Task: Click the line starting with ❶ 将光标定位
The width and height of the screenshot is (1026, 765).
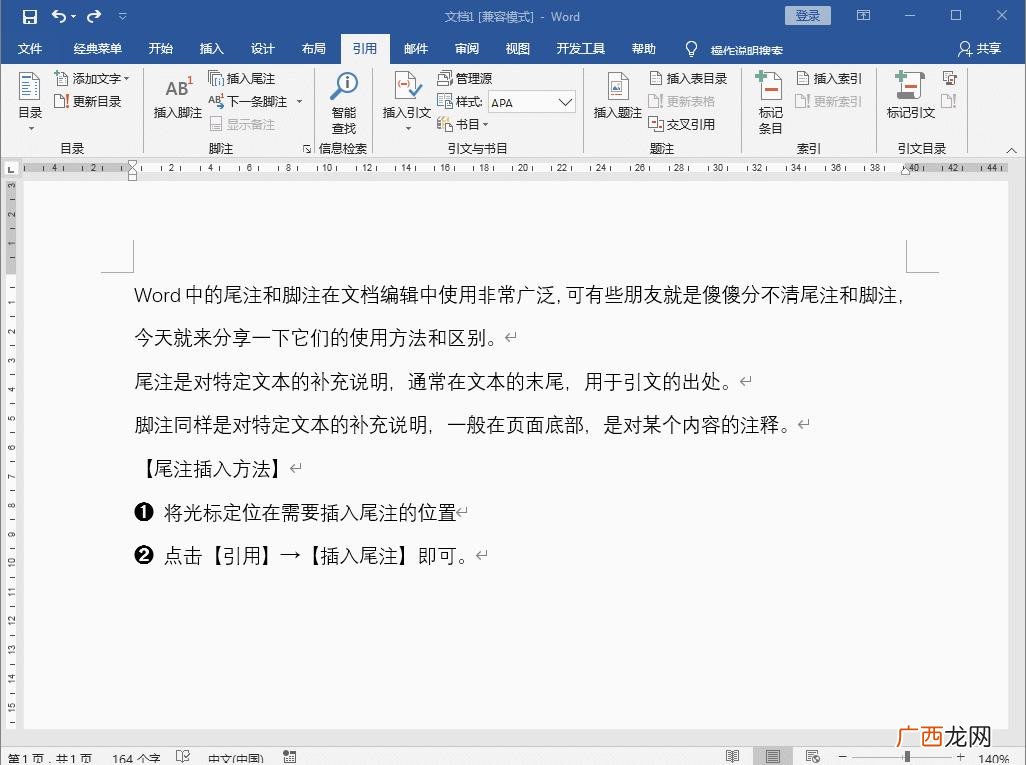Action: [x=301, y=512]
